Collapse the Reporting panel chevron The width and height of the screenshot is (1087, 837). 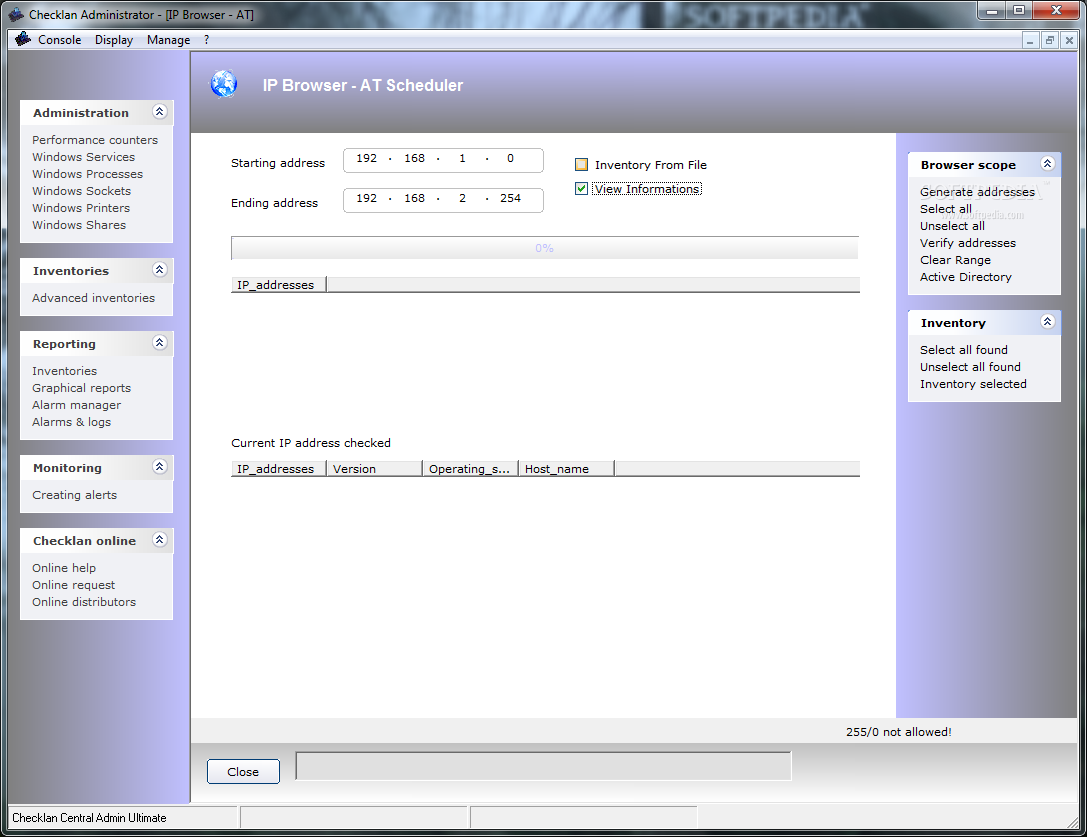coord(159,343)
